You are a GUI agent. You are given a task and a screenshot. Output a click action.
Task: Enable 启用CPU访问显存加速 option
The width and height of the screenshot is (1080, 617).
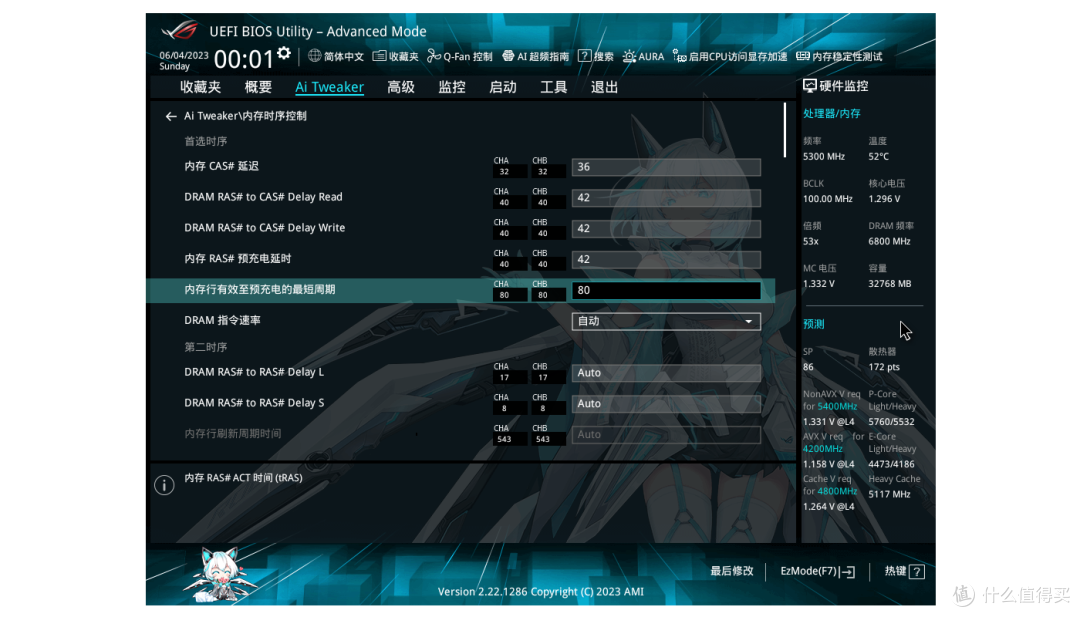click(680, 57)
